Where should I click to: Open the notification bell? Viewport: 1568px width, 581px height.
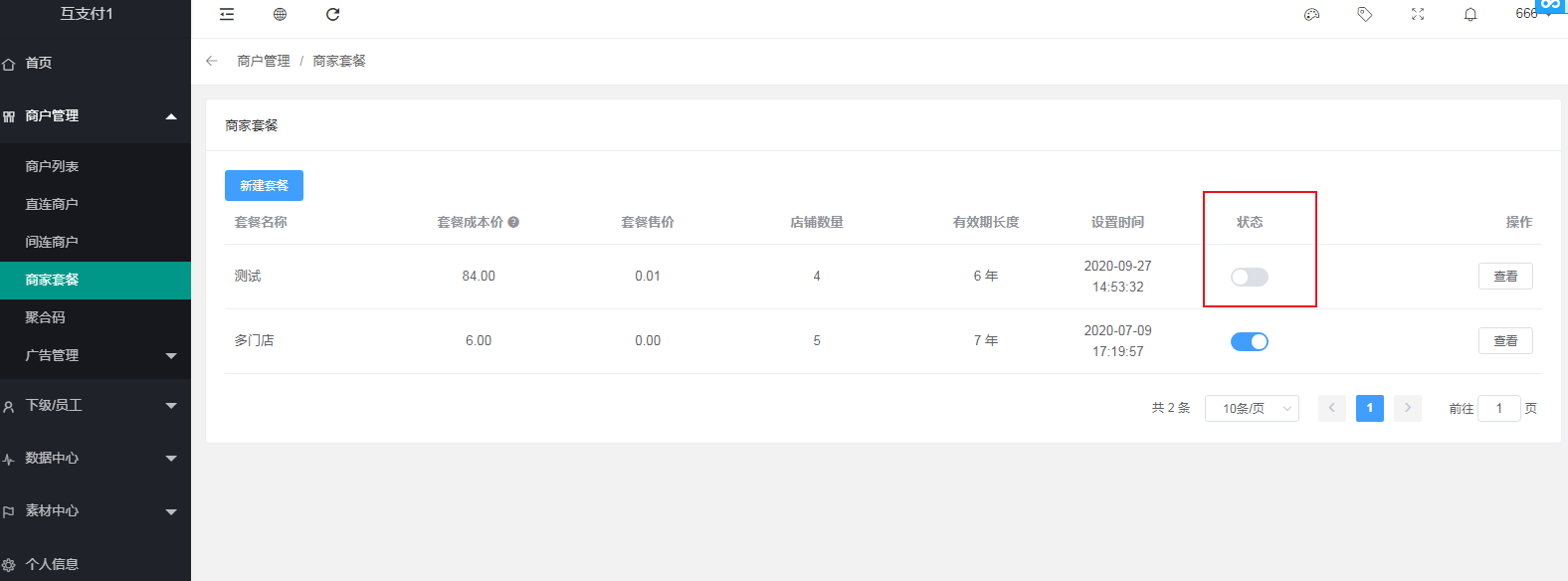tap(1470, 14)
